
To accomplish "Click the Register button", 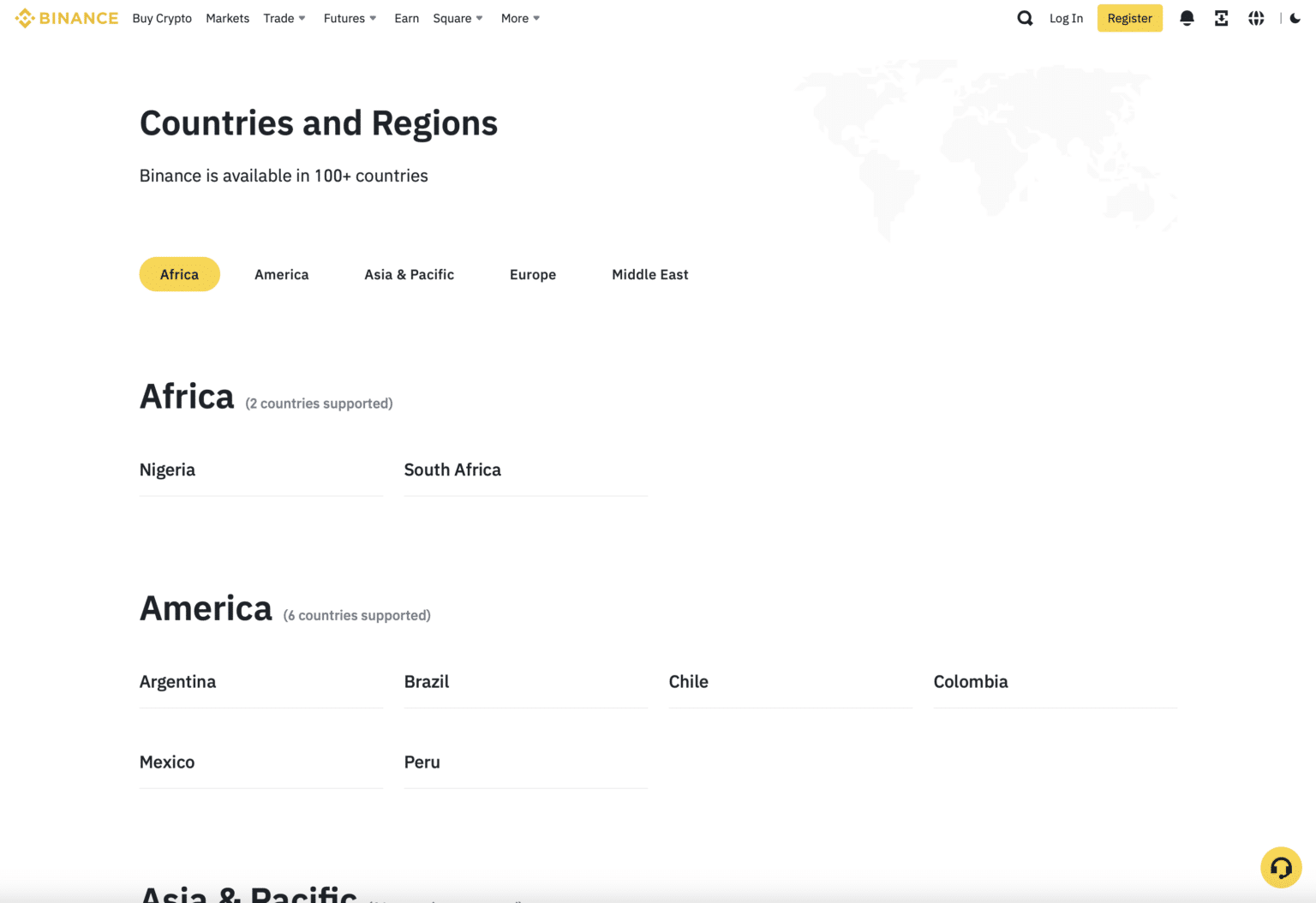I will coord(1129,18).
